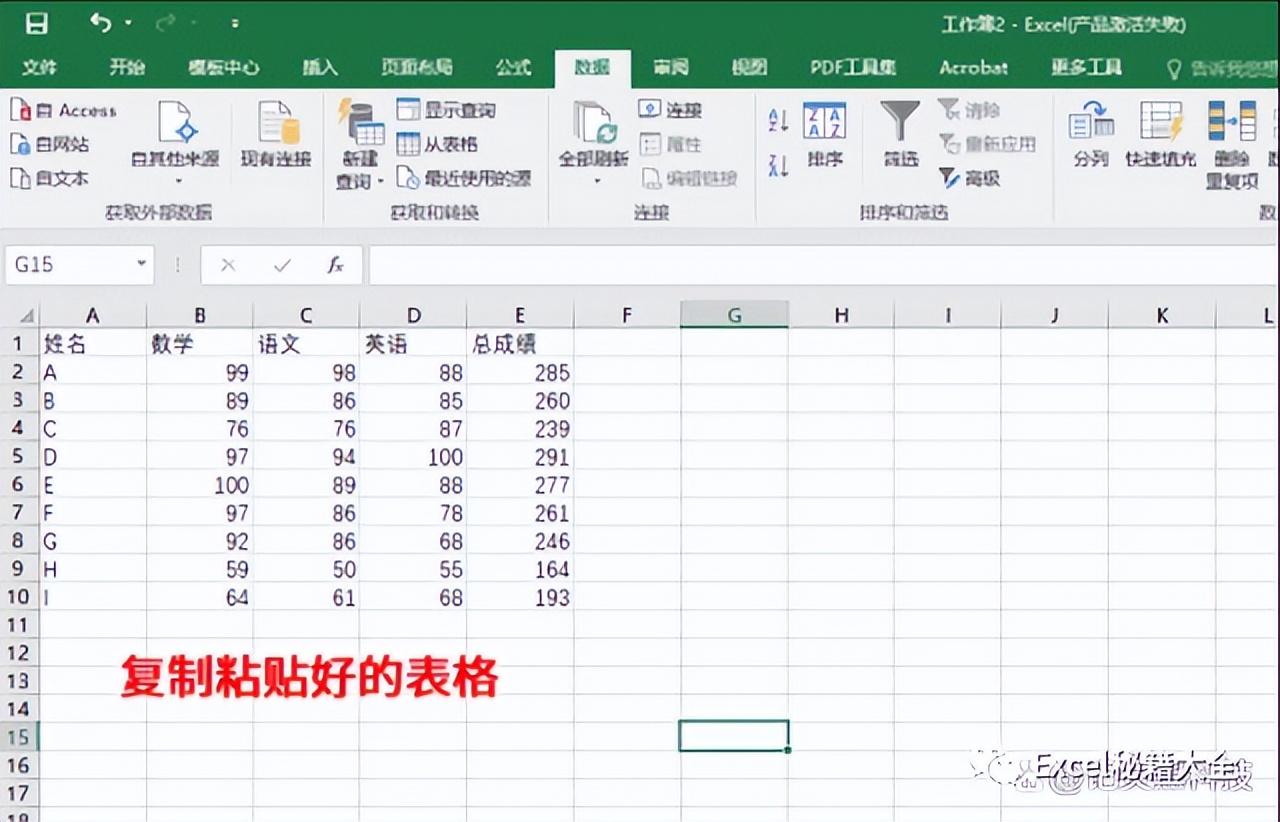Click the formula bar confirm checkmark

[282, 265]
